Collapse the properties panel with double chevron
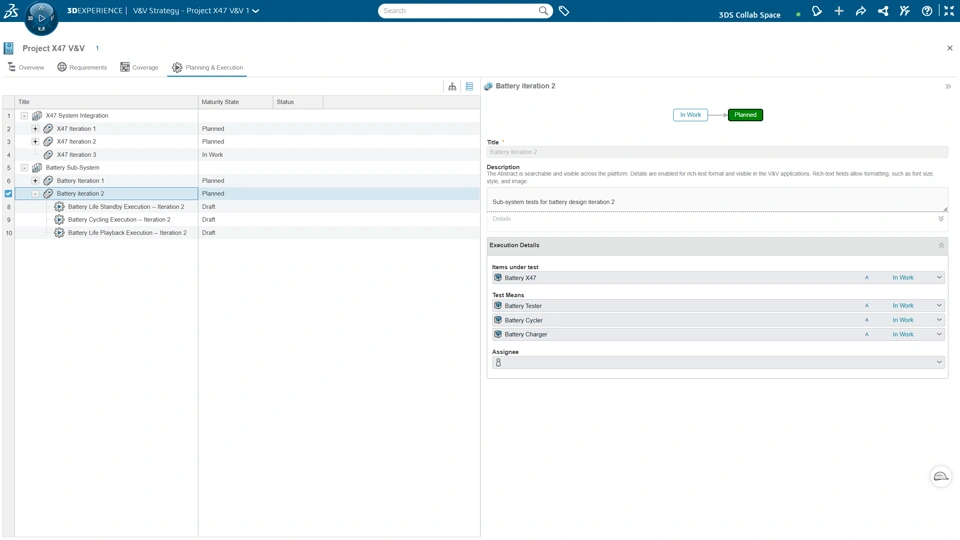This screenshot has width=960, height=540. [948, 86]
